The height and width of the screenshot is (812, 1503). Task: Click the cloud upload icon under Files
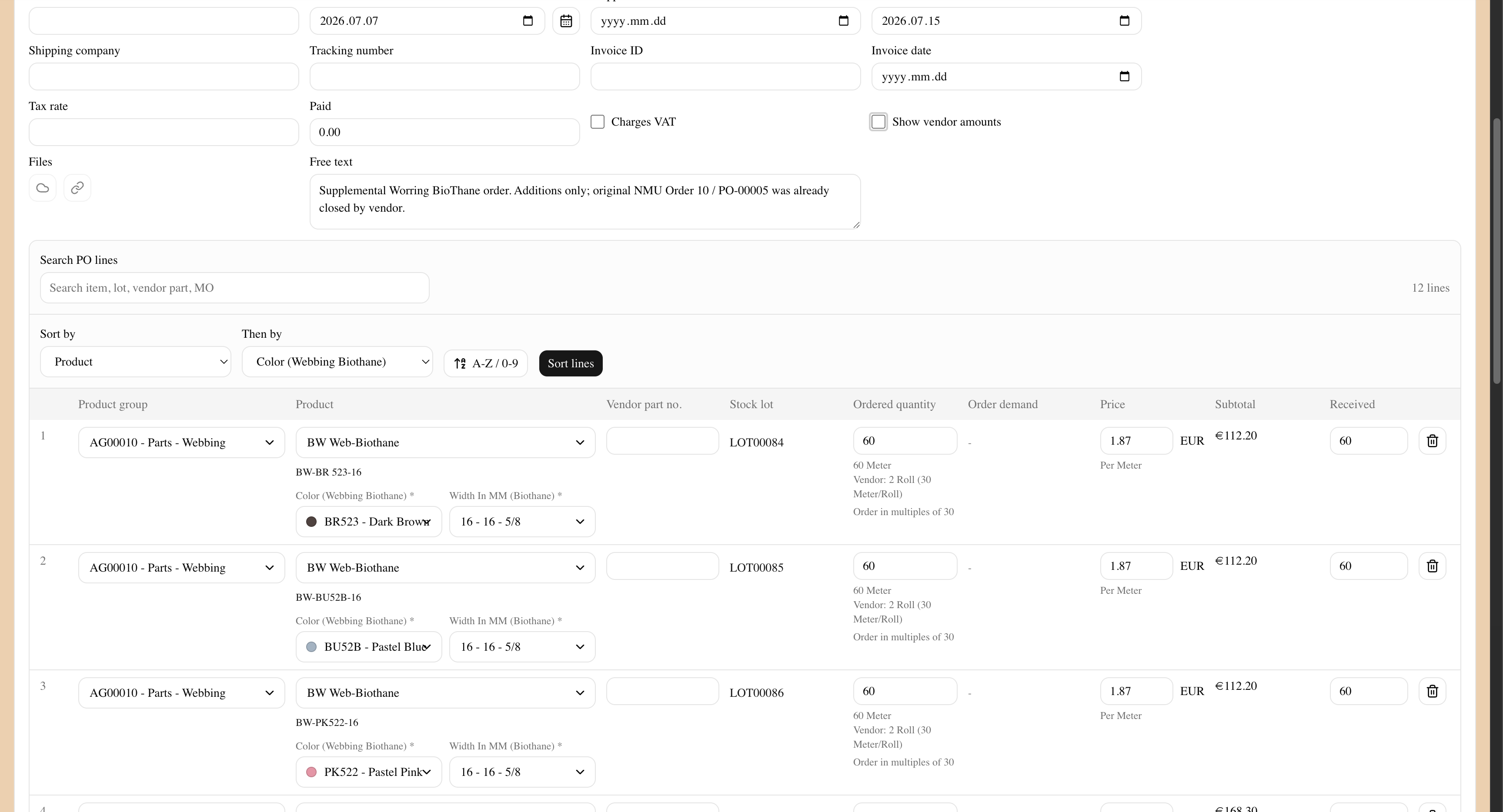point(43,188)
